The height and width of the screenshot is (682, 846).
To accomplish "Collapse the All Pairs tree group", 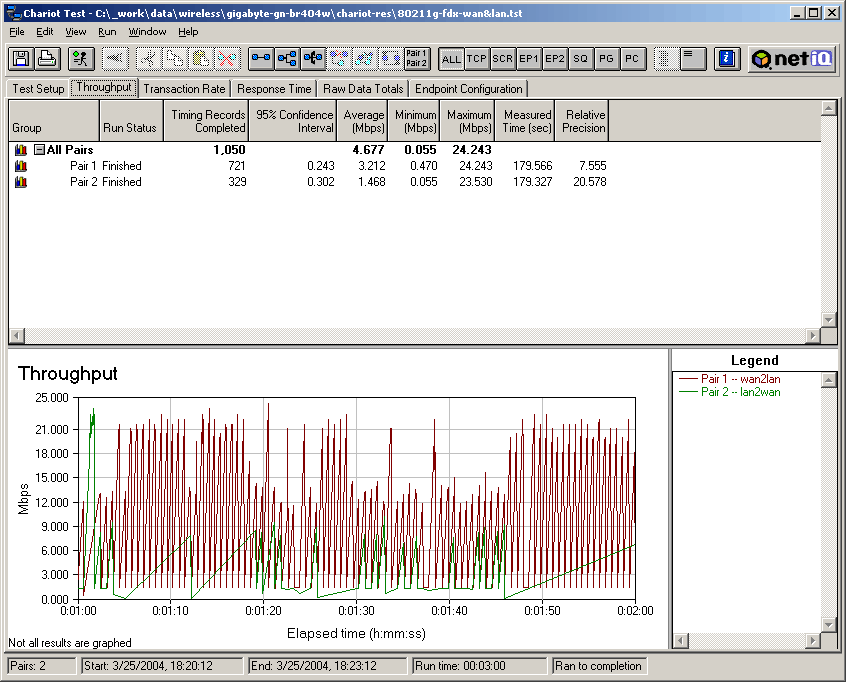I will [39, 150].
